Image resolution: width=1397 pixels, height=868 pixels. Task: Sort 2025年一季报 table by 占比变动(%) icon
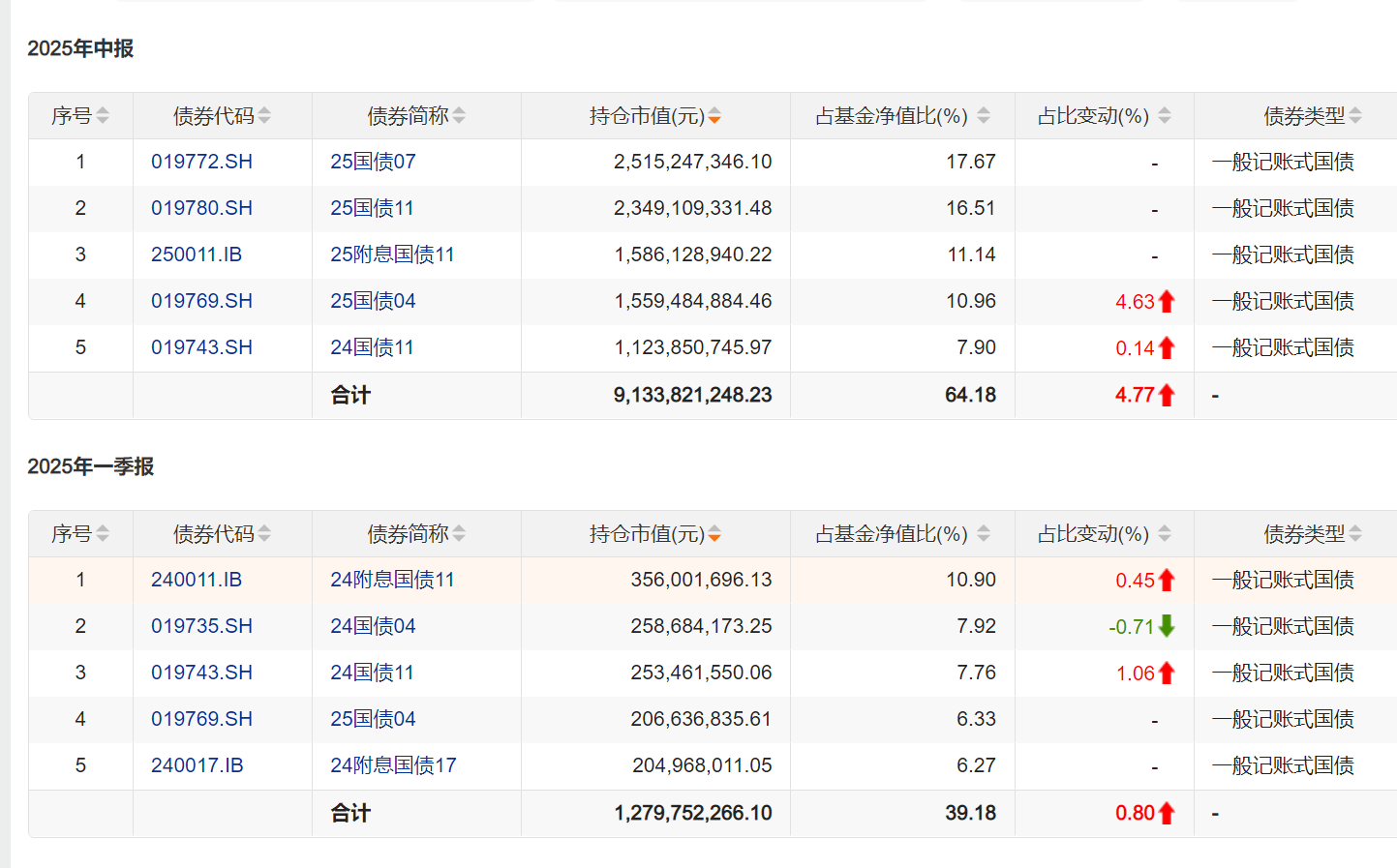point(1165,534)
